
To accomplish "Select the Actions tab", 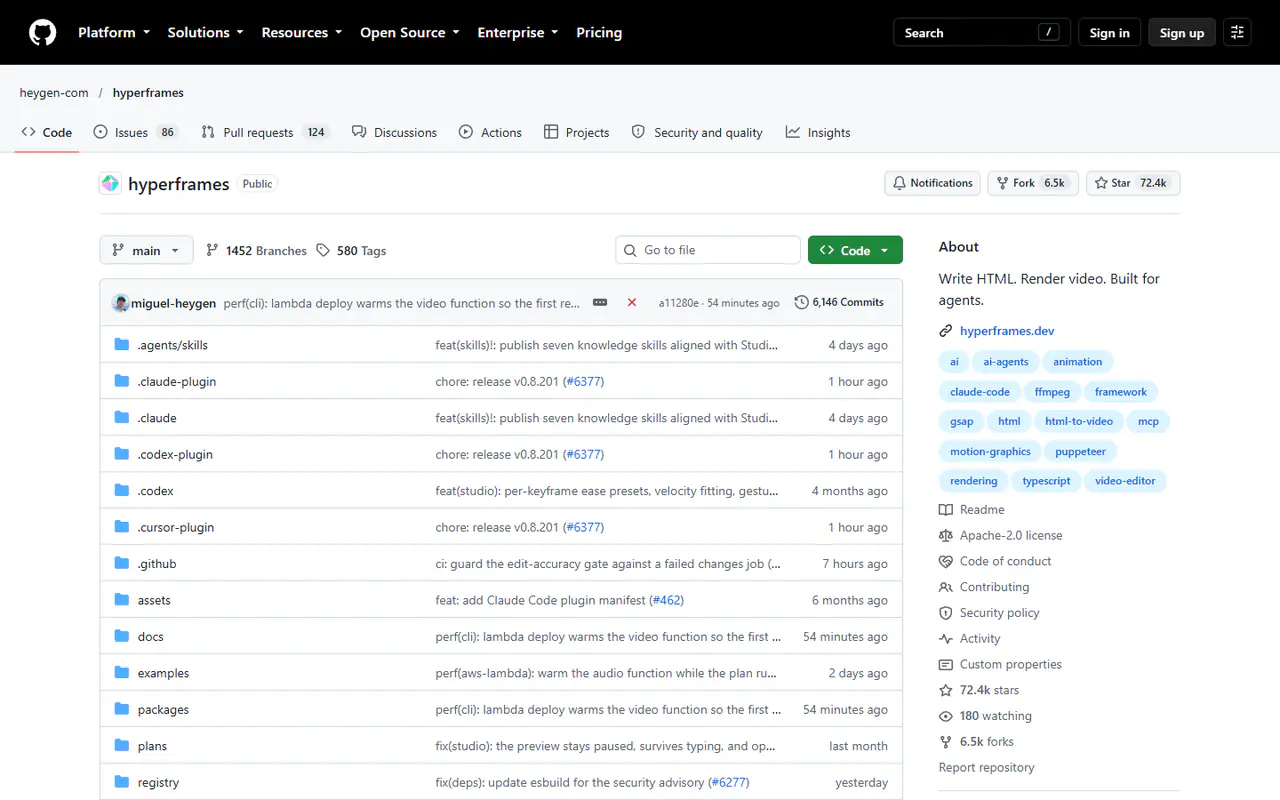I will coord(490,132).
